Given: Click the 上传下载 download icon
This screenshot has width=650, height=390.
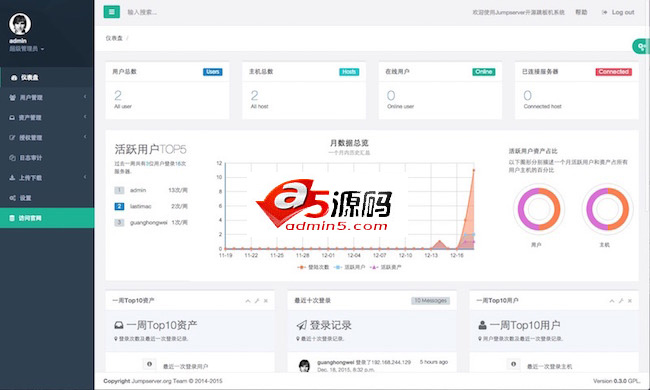Looking at the screenshot, I should click(12, 178).
